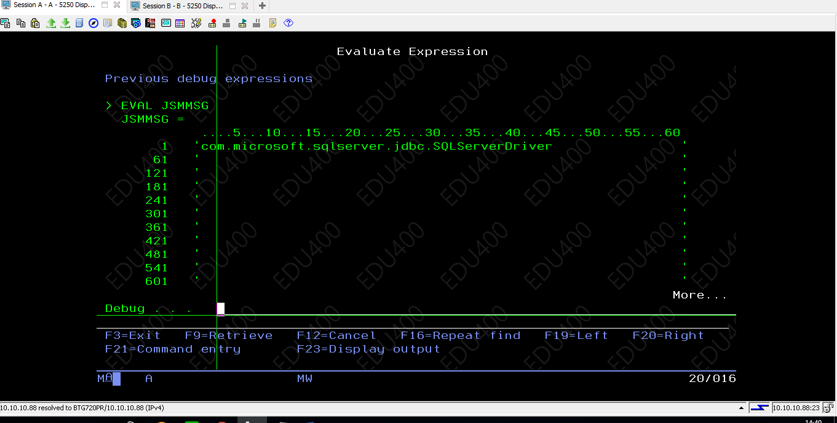Click the Paste clipboard icon in toolbar
This screenshot has width=837, height=423.
pyautogui.click(x=35, y=23)
